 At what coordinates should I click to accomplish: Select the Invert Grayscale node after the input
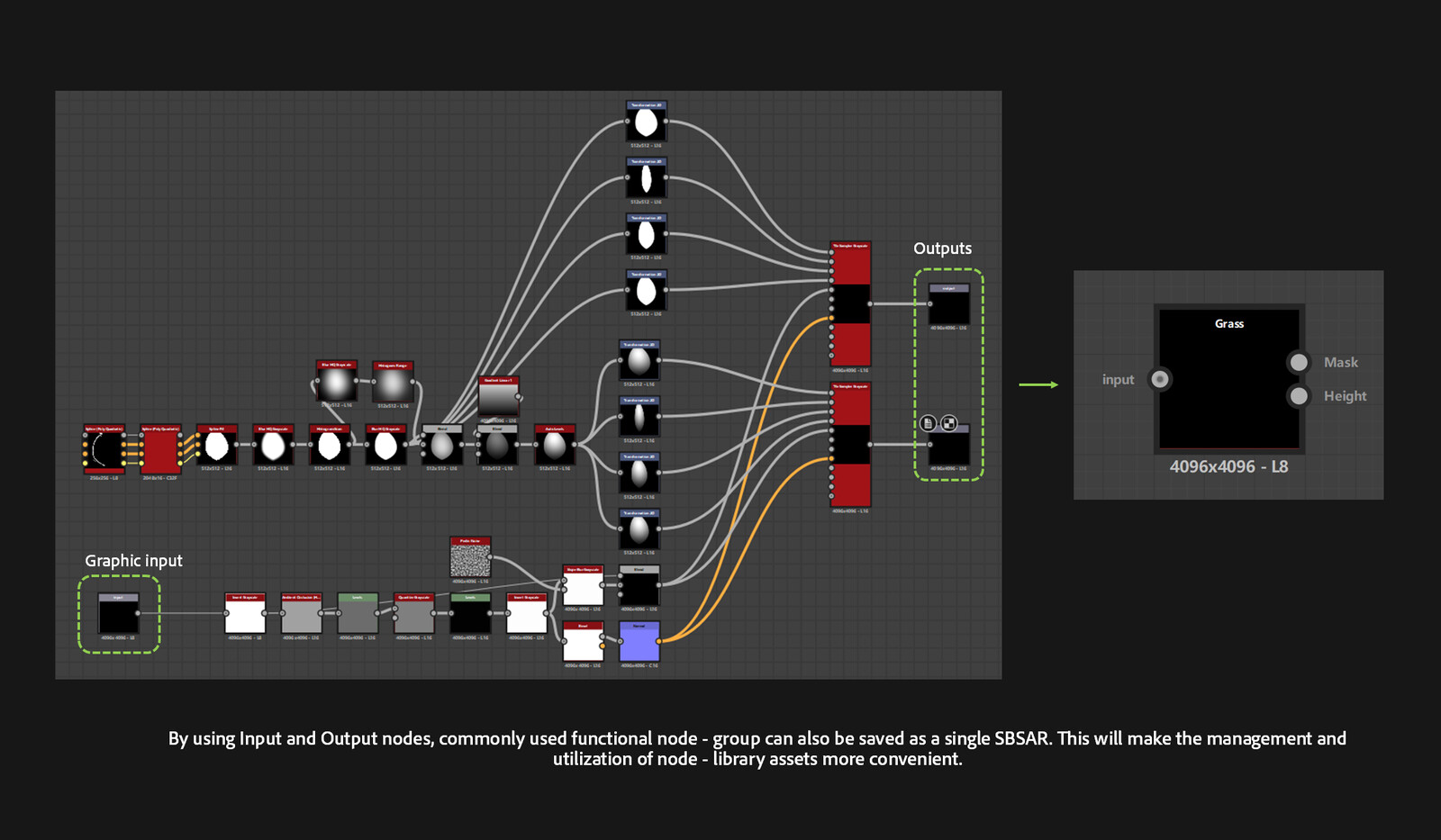pyautogui.click(x=245, y=613)
